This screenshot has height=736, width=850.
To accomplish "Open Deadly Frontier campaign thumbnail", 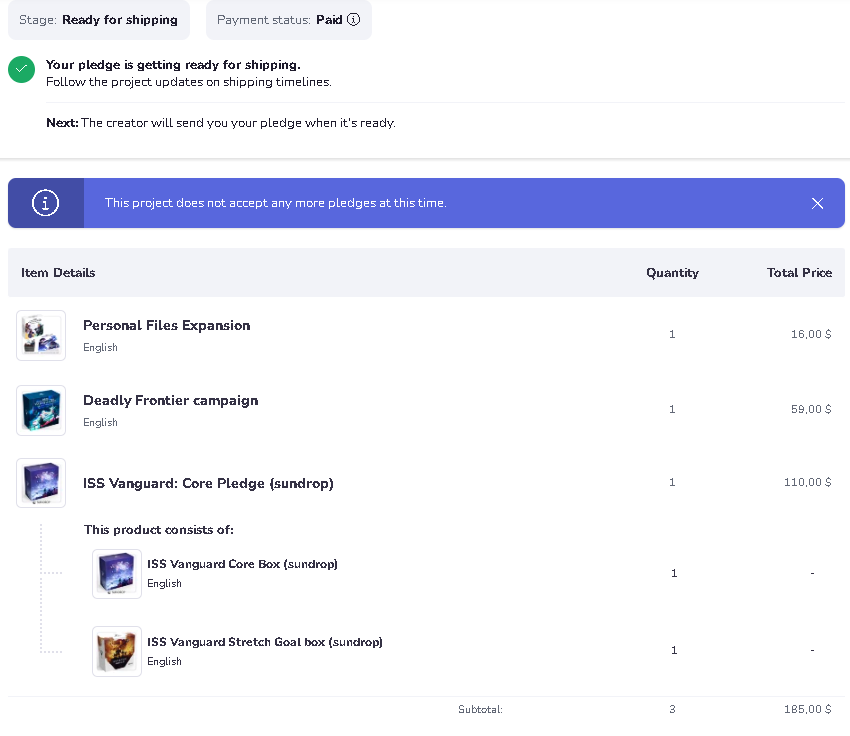I will click(x=41, y=410).
